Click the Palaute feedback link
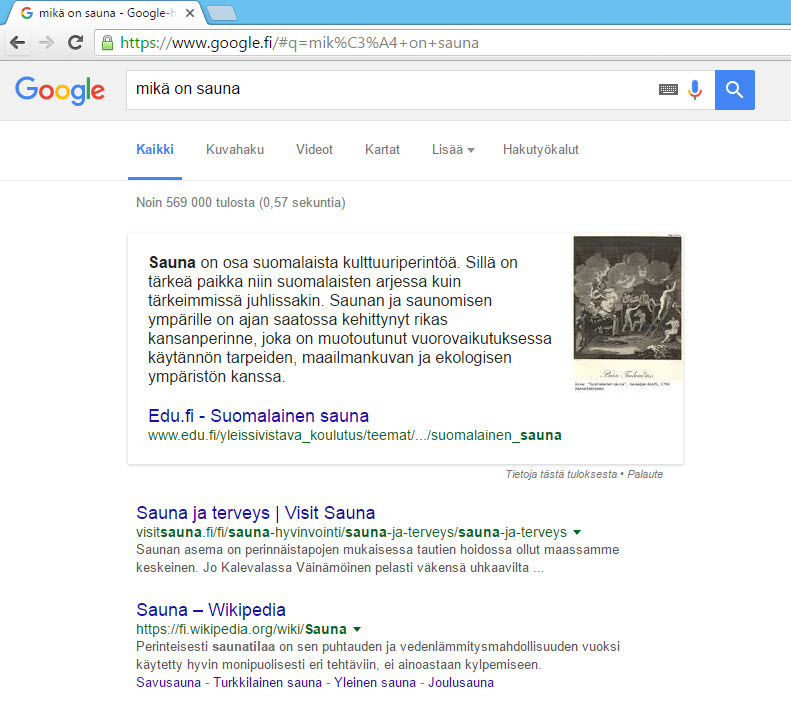This screenshot has width=791, height=709. coord(645,474)
